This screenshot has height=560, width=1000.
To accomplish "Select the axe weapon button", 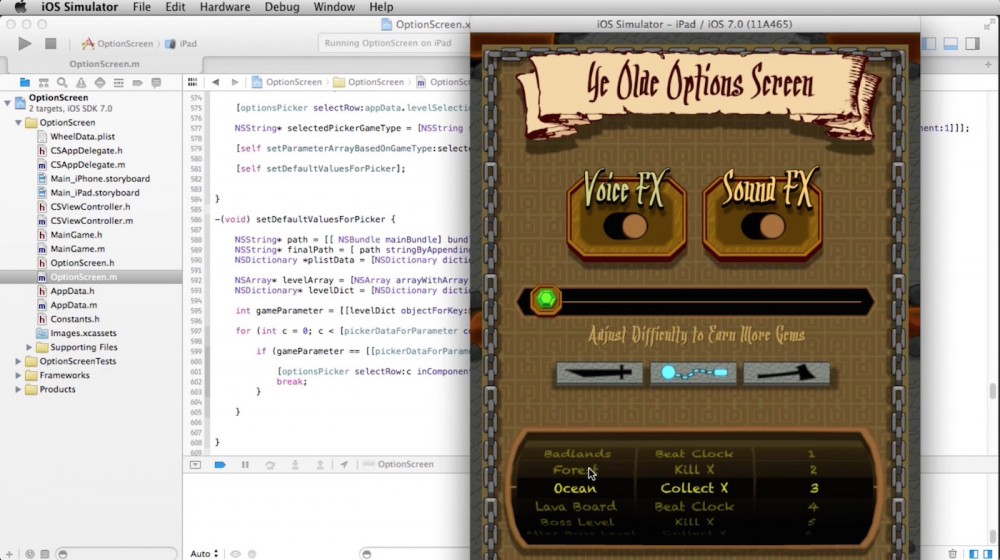I will (x=786, y=373).
